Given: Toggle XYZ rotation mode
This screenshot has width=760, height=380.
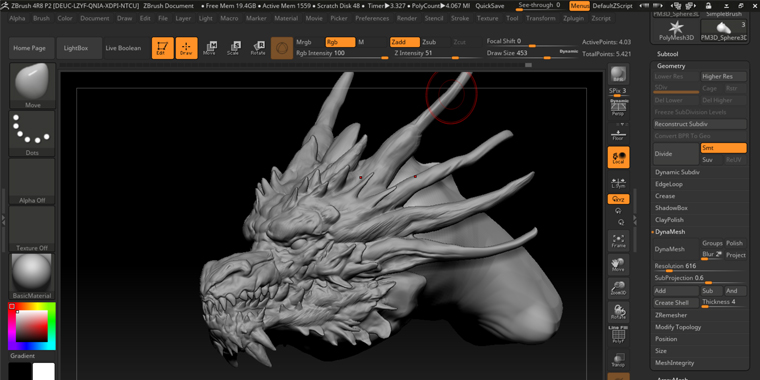Looking at the screenshot, I should coord(618,199).
